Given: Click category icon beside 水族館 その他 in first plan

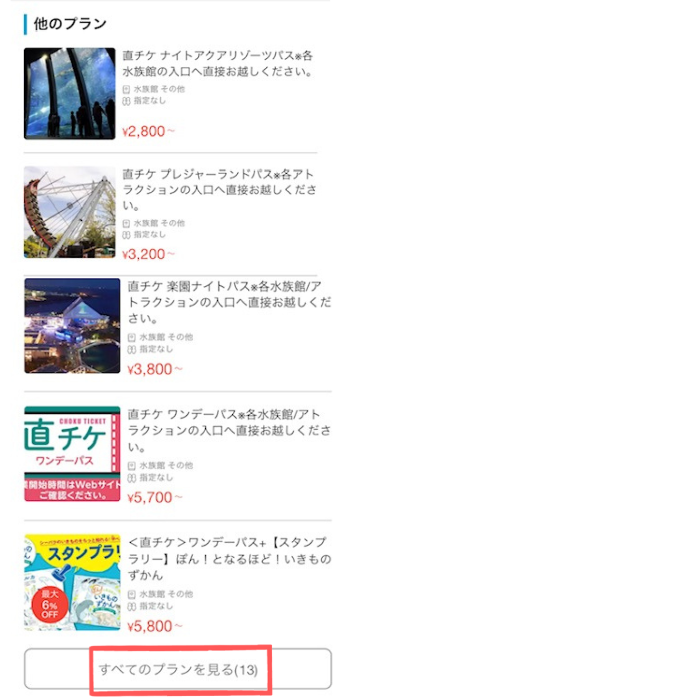Looking at the screenshot, I should point(126,89).
